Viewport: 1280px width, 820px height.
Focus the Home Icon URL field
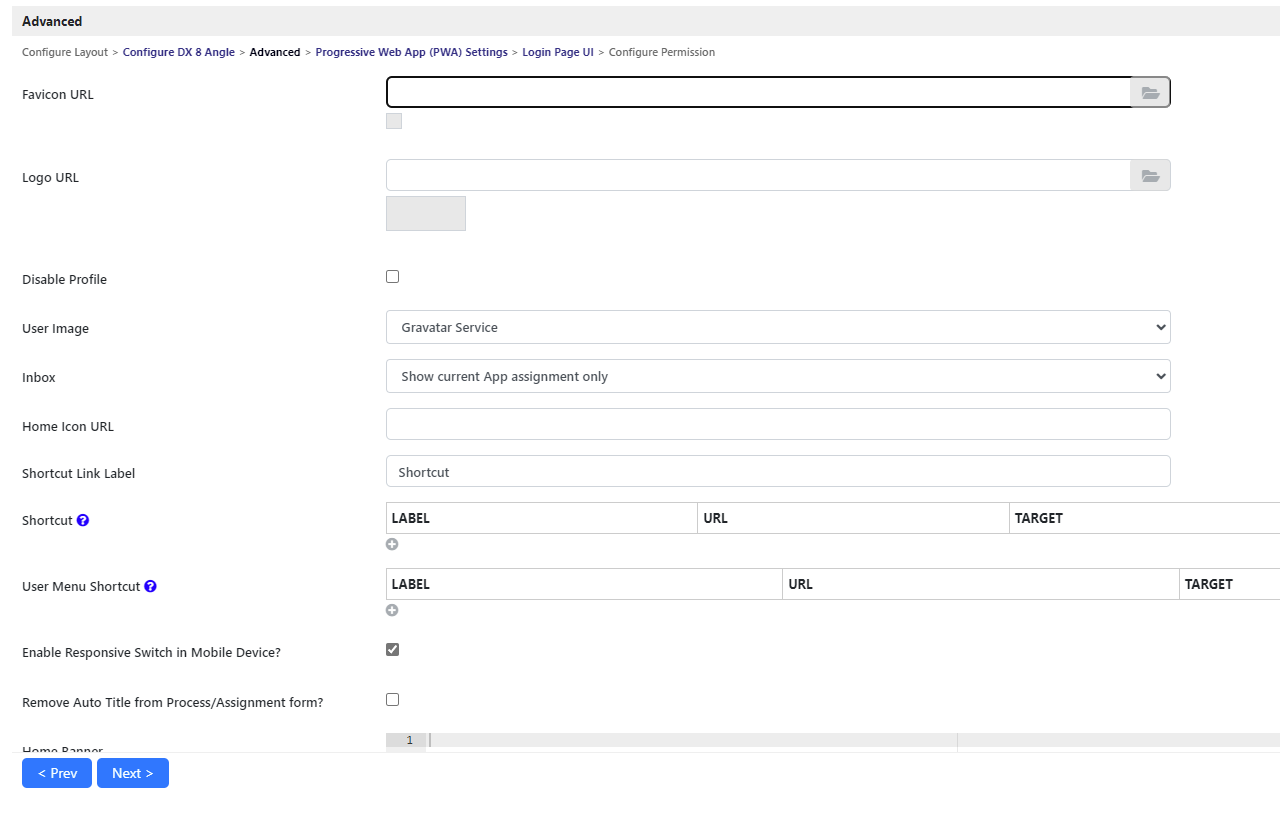[x=777, y=424]
